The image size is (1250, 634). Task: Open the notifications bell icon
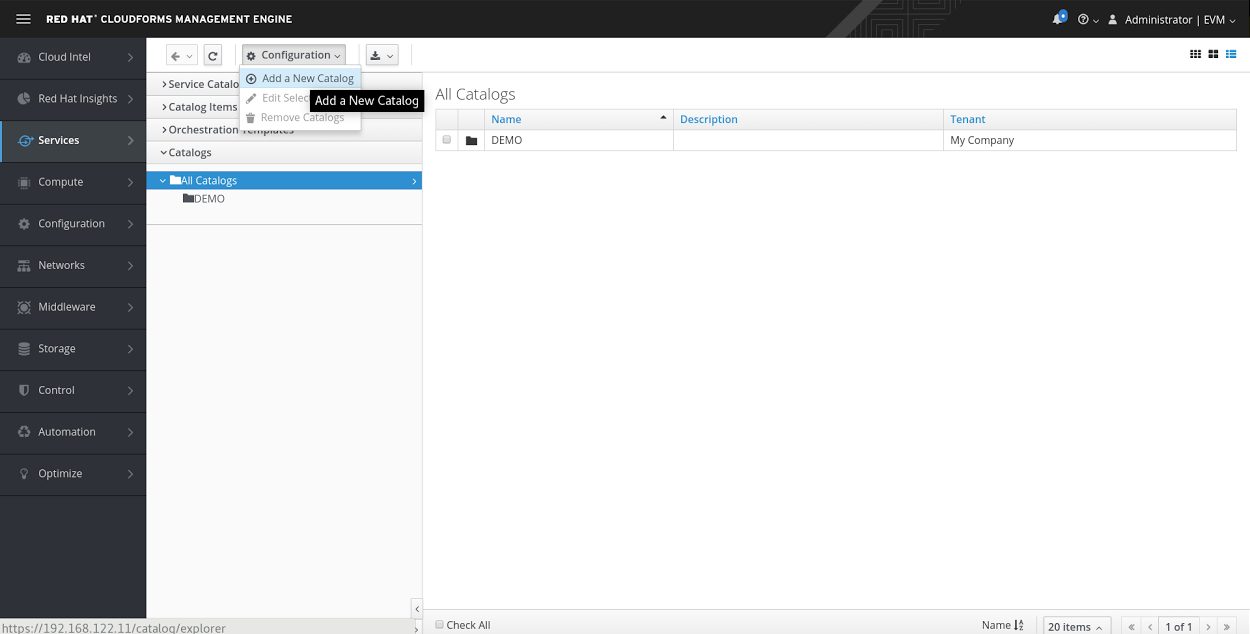(1059, 19)
